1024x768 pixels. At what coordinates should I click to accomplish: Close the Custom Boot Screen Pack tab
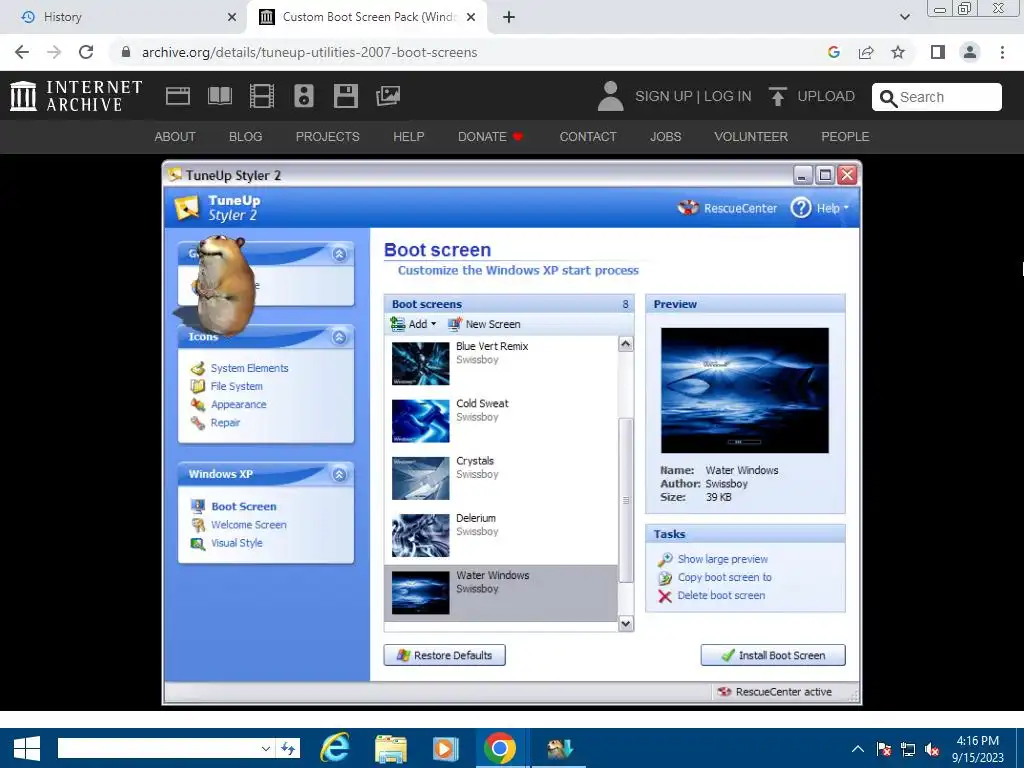click(x=471, y=17)
